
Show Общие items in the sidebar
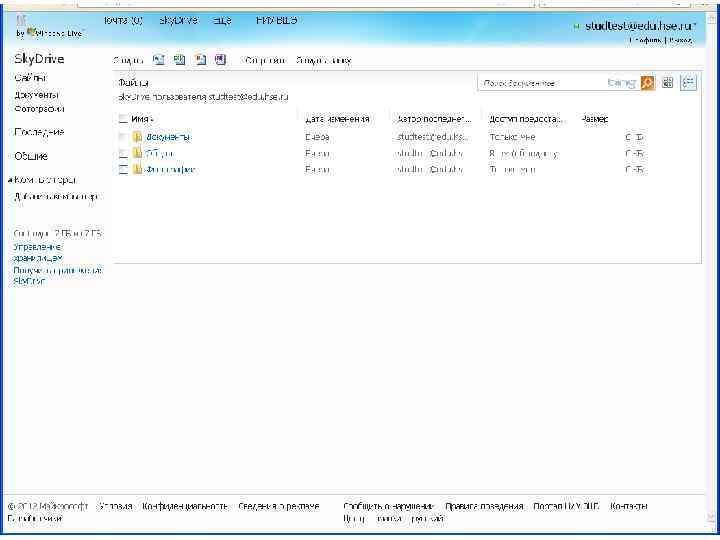click(31, 156)
